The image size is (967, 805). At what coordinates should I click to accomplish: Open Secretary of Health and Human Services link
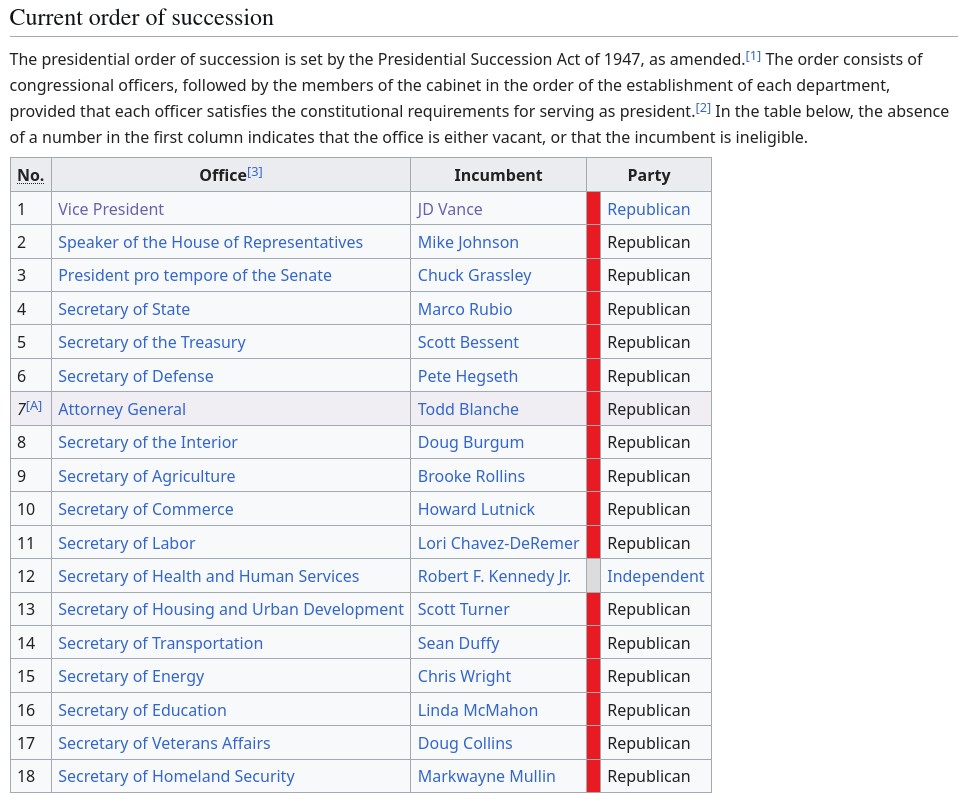point(209,576)
